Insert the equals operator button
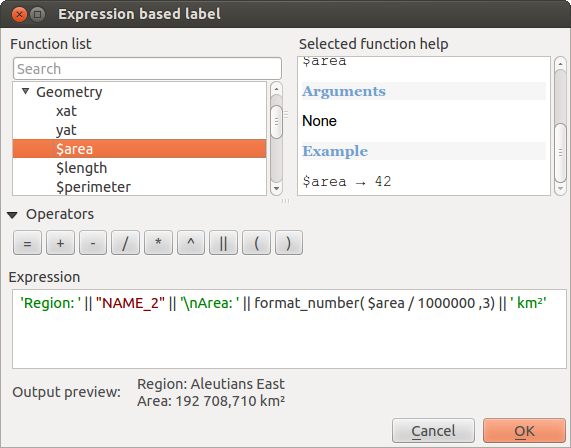 (27, 243)
